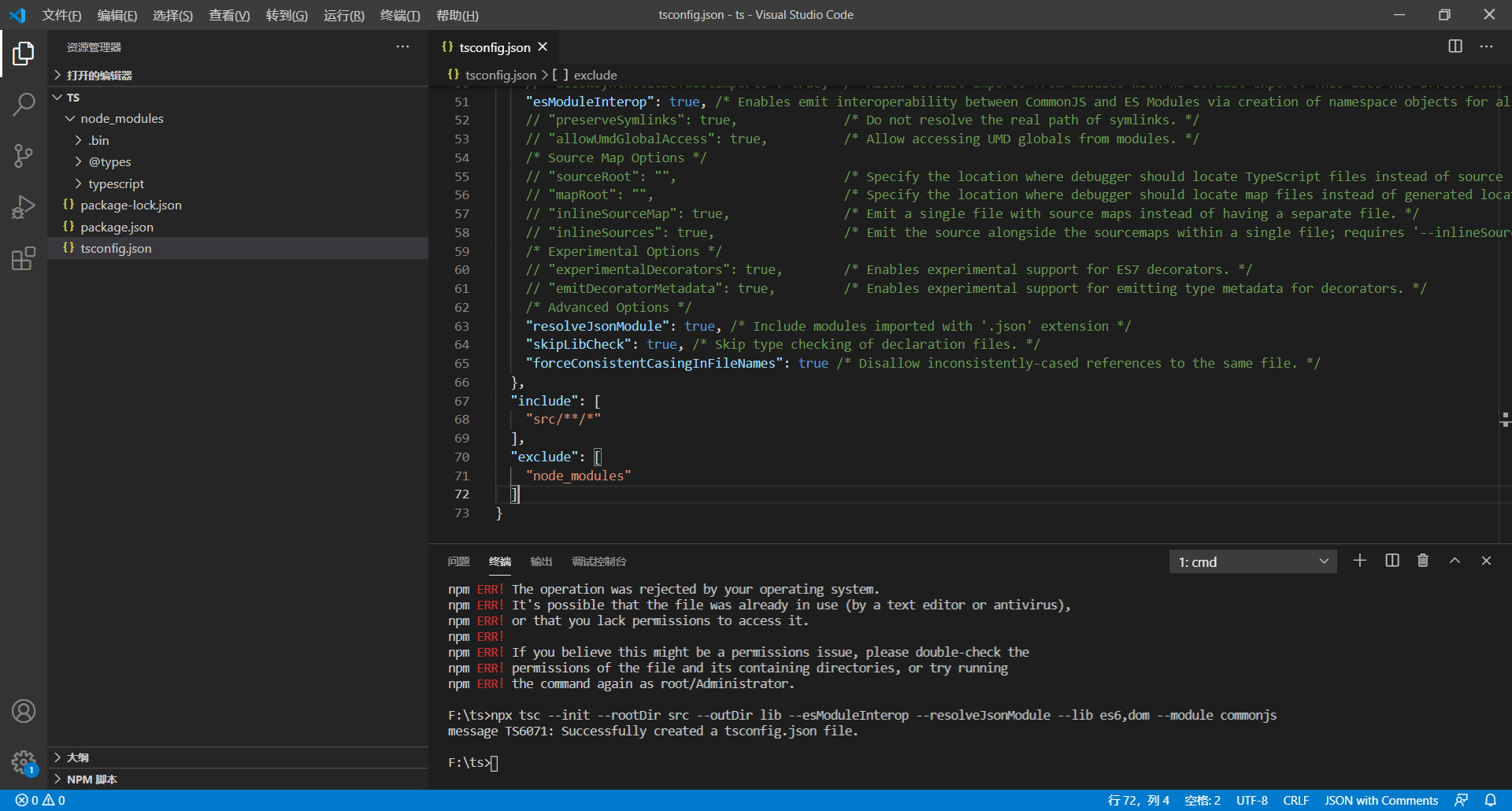Open the Extensions view
Screen dimensions: 1512x811
(x=24, y=258)
